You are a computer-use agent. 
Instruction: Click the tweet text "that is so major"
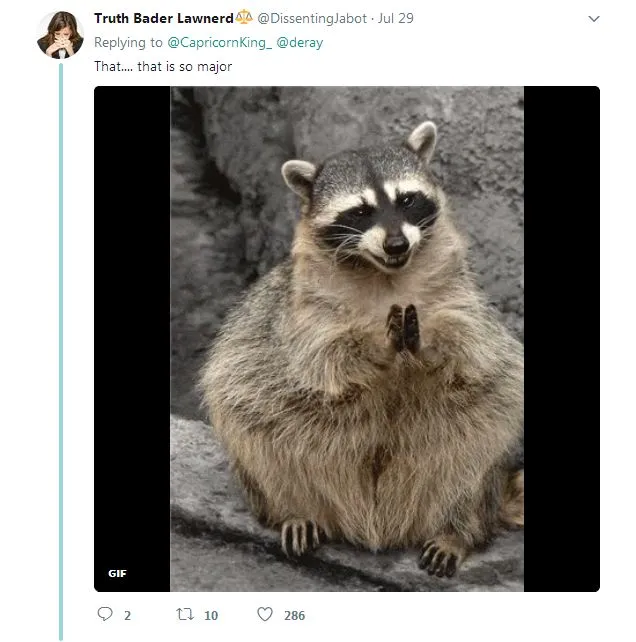185,66
